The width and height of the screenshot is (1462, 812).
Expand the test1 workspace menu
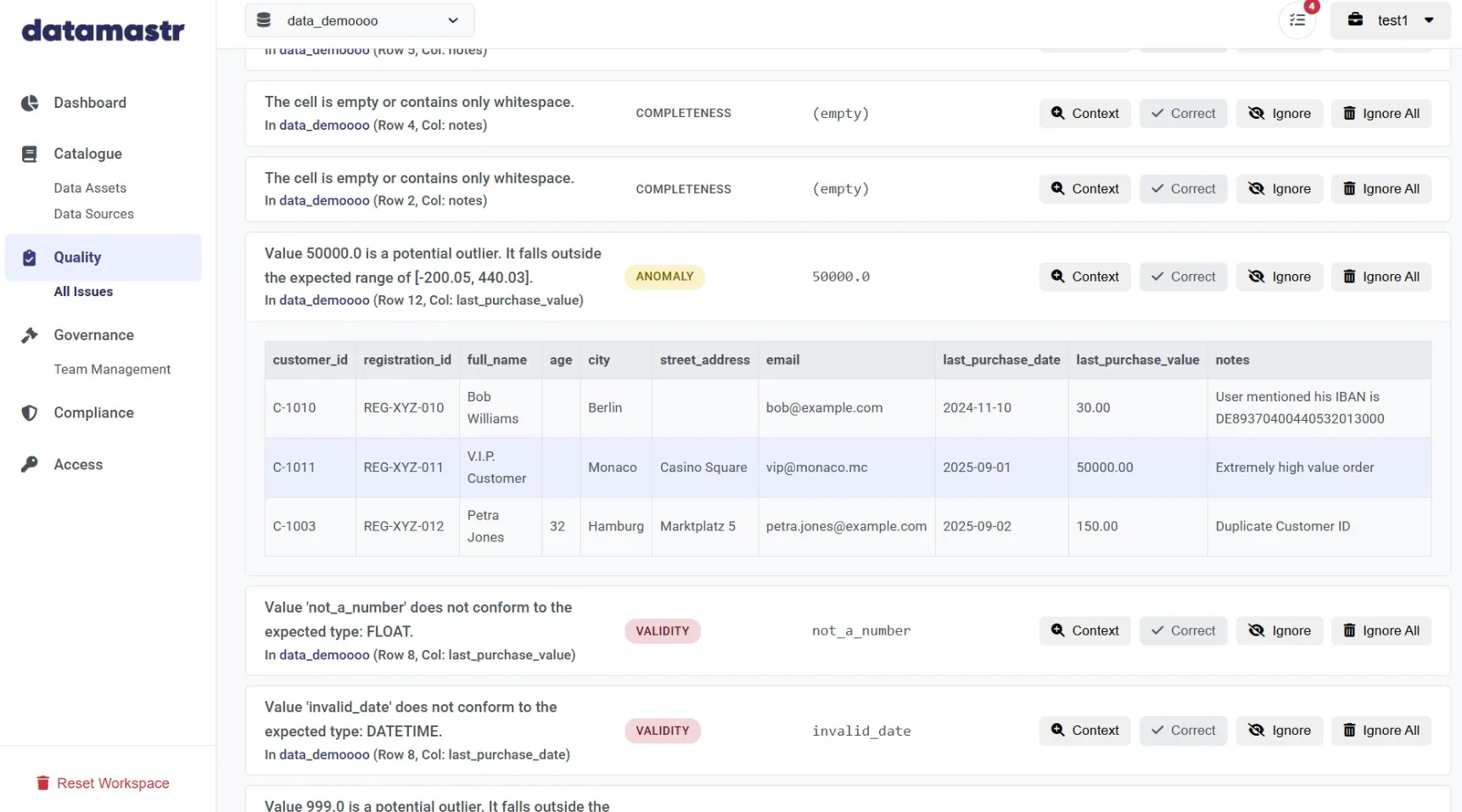tap(1390, 20)
